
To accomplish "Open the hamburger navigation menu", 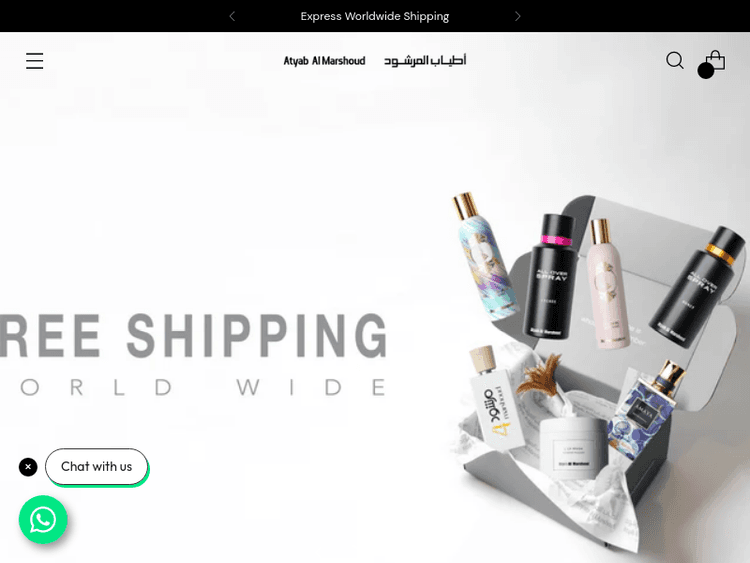I will pos(34,61).
